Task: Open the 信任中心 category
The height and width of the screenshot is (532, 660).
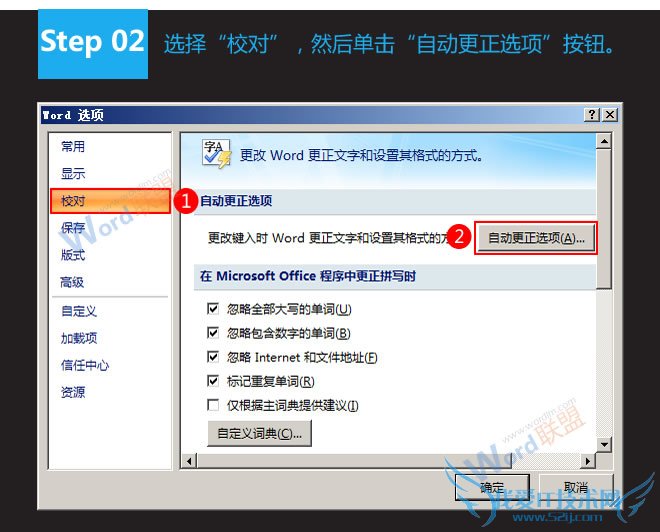Action: coord(85,365)
